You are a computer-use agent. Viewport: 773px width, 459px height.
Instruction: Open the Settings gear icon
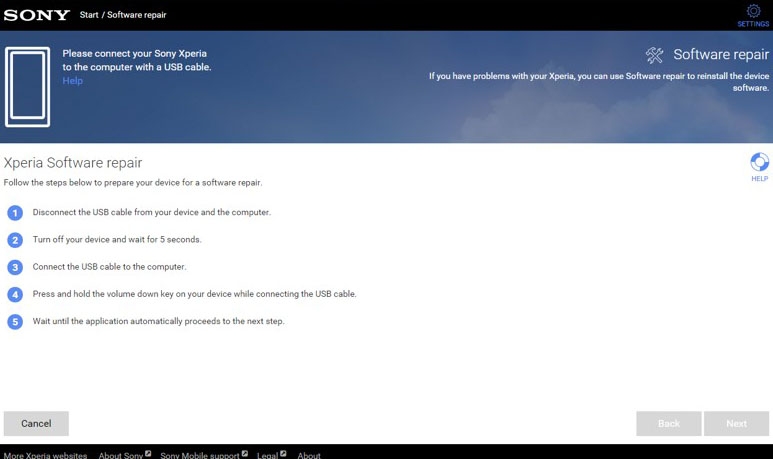[753, 11]
